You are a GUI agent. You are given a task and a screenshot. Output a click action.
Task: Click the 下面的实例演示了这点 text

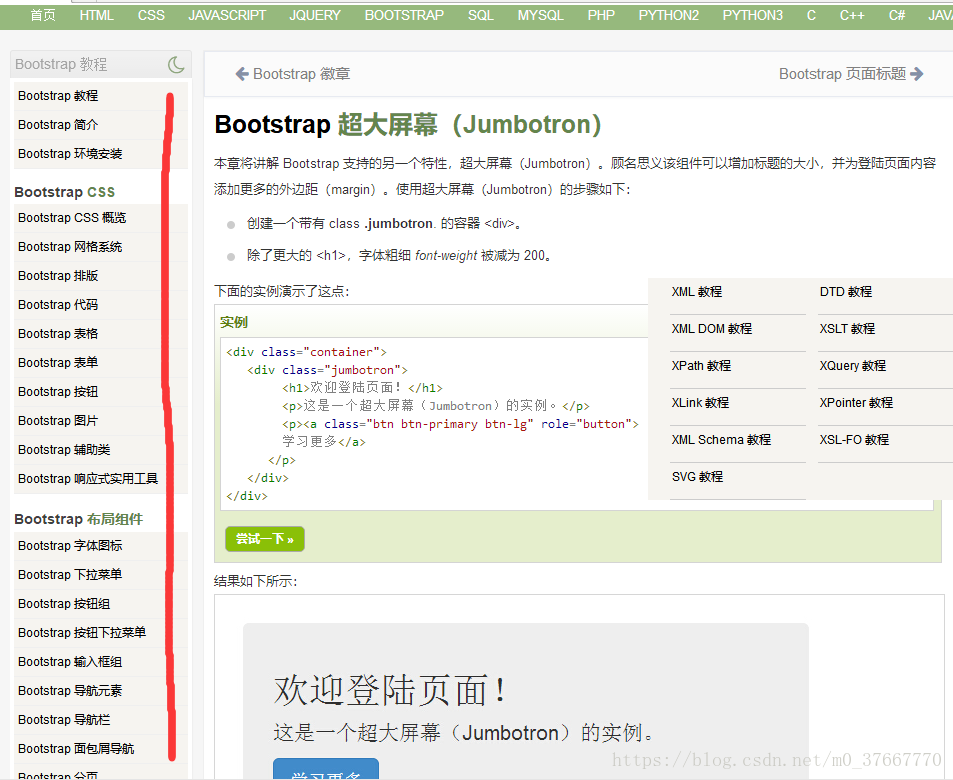(282, 291)
